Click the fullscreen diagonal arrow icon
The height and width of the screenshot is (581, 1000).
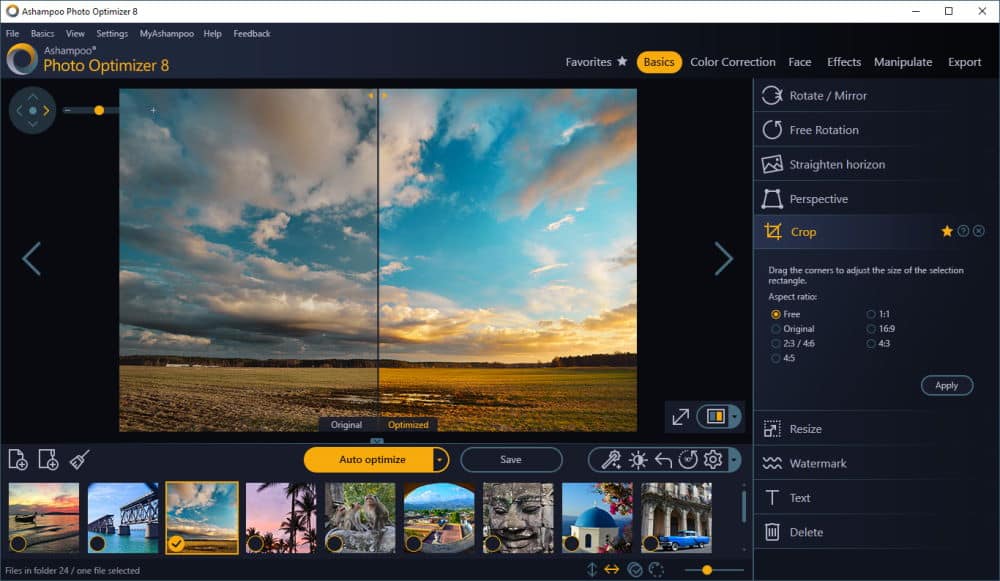[680, 416]
